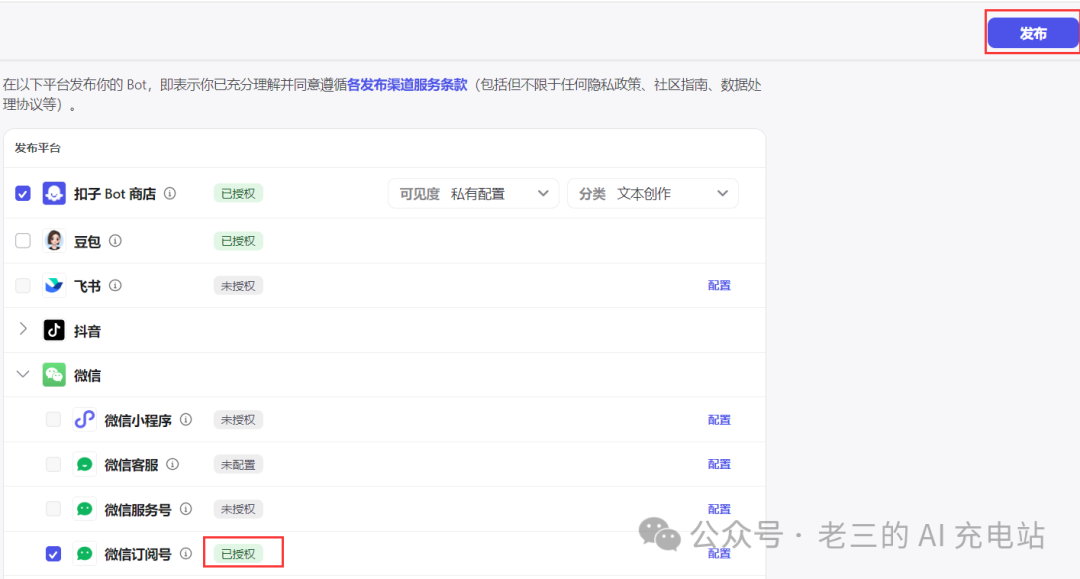Screen dimensions: 1080x579
Task: Check the 微信客服 checkbox
Action: (53, 464)
